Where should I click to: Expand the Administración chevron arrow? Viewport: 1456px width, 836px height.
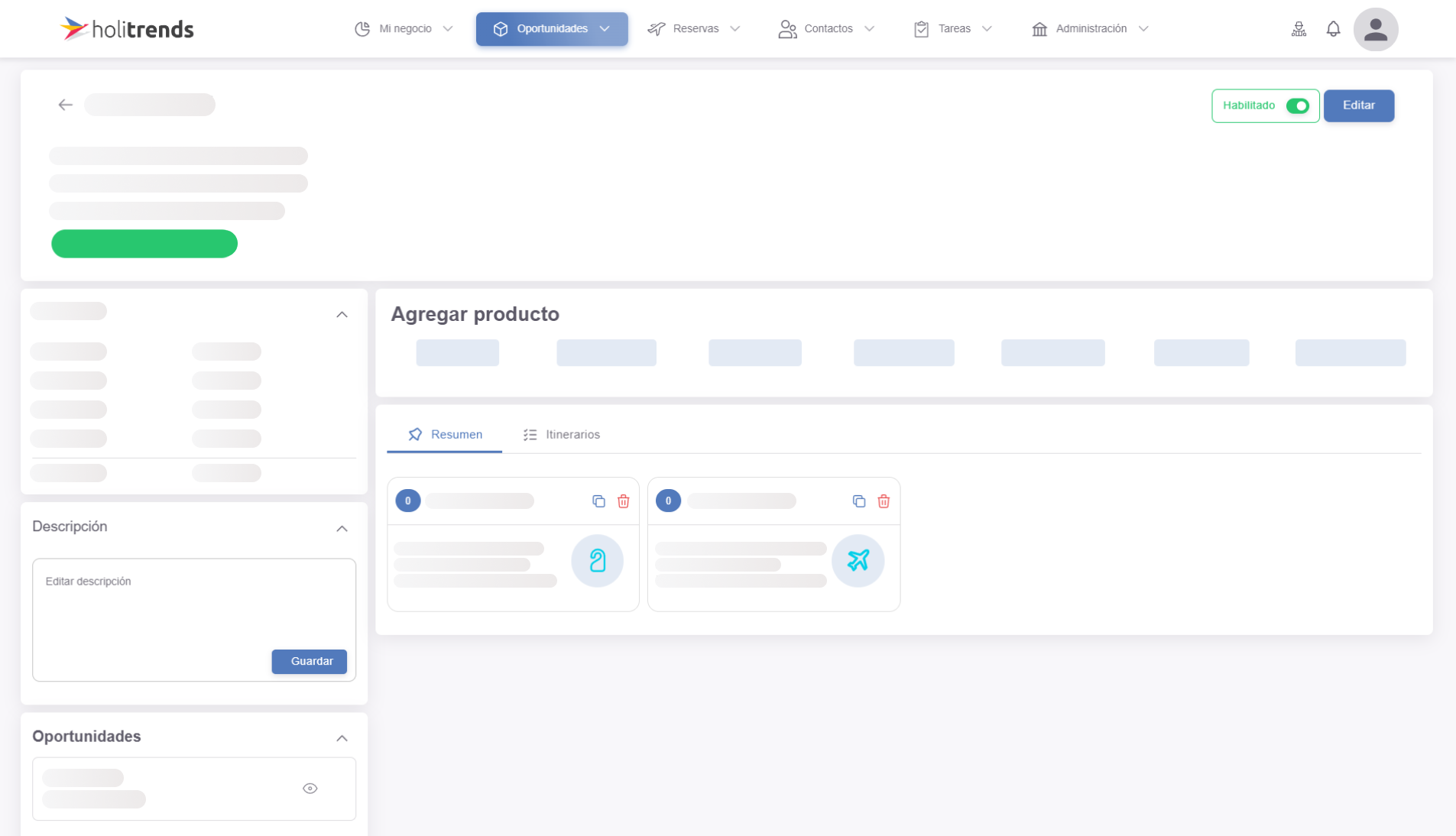click(x=1143, y=29)
